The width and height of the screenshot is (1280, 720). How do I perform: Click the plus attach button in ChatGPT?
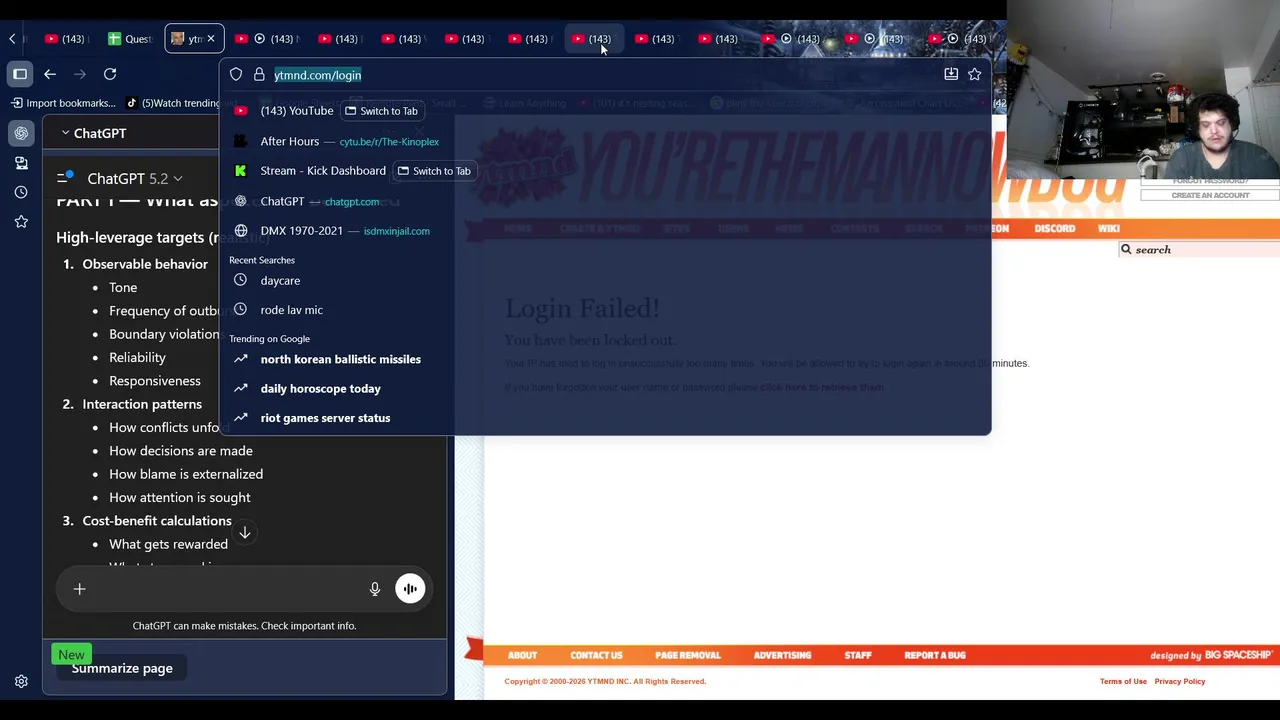coord(80,589)
